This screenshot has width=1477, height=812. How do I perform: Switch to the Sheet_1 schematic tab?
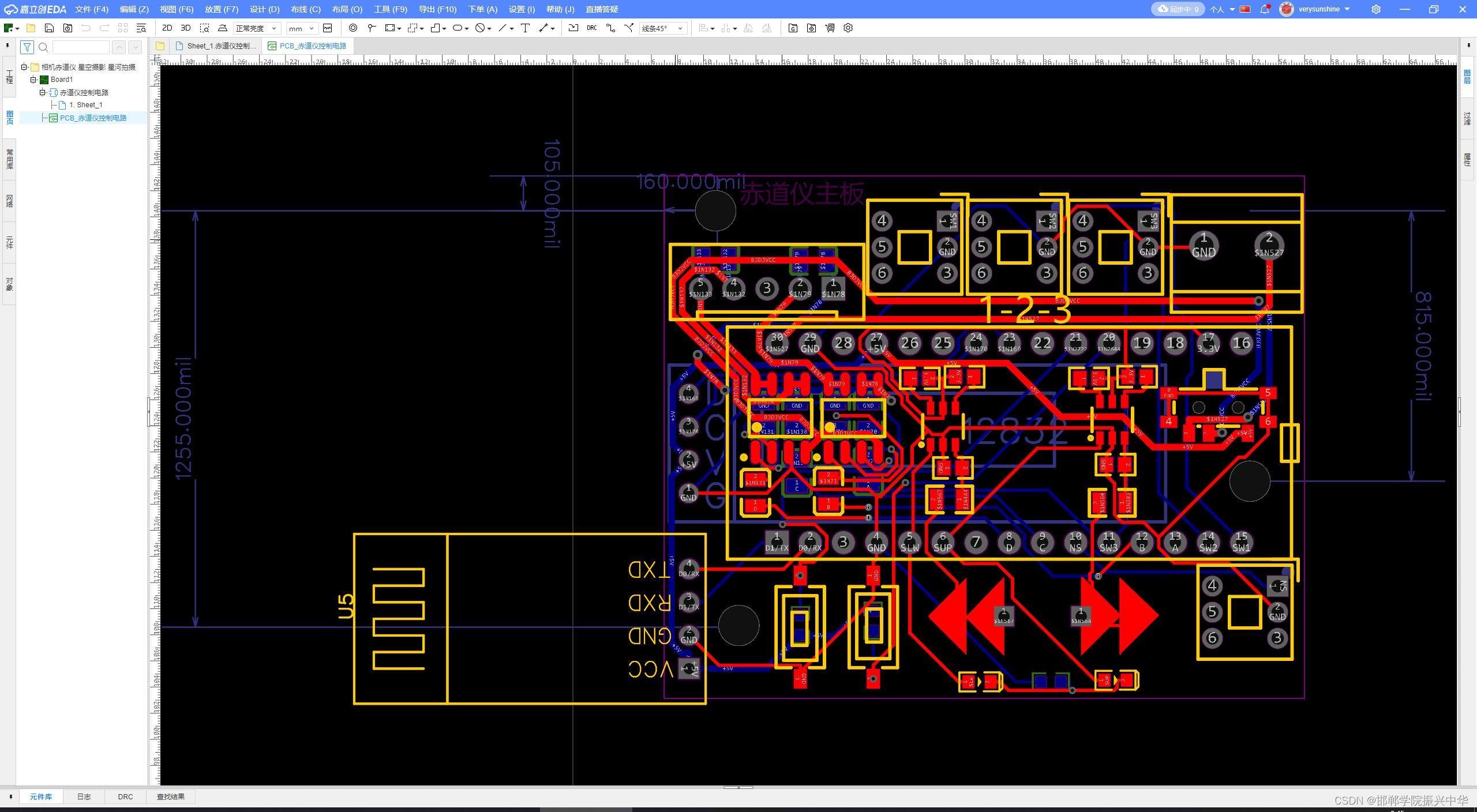pos(219,46)
